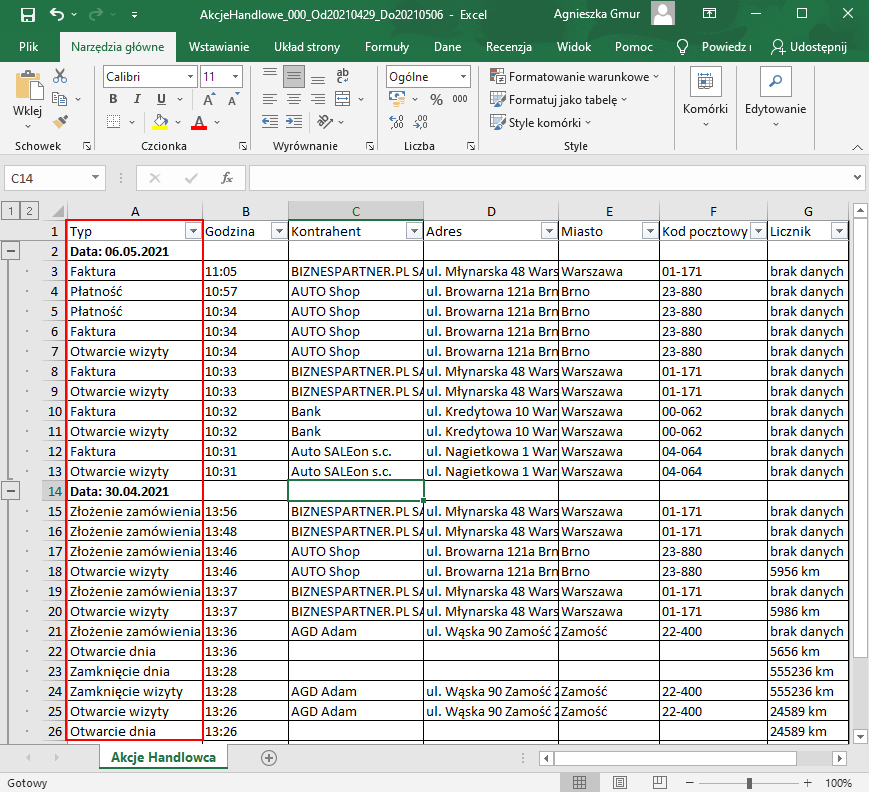Open the Formuły ribbon tab
Screen dimensions: 869x792
(386, 47)
